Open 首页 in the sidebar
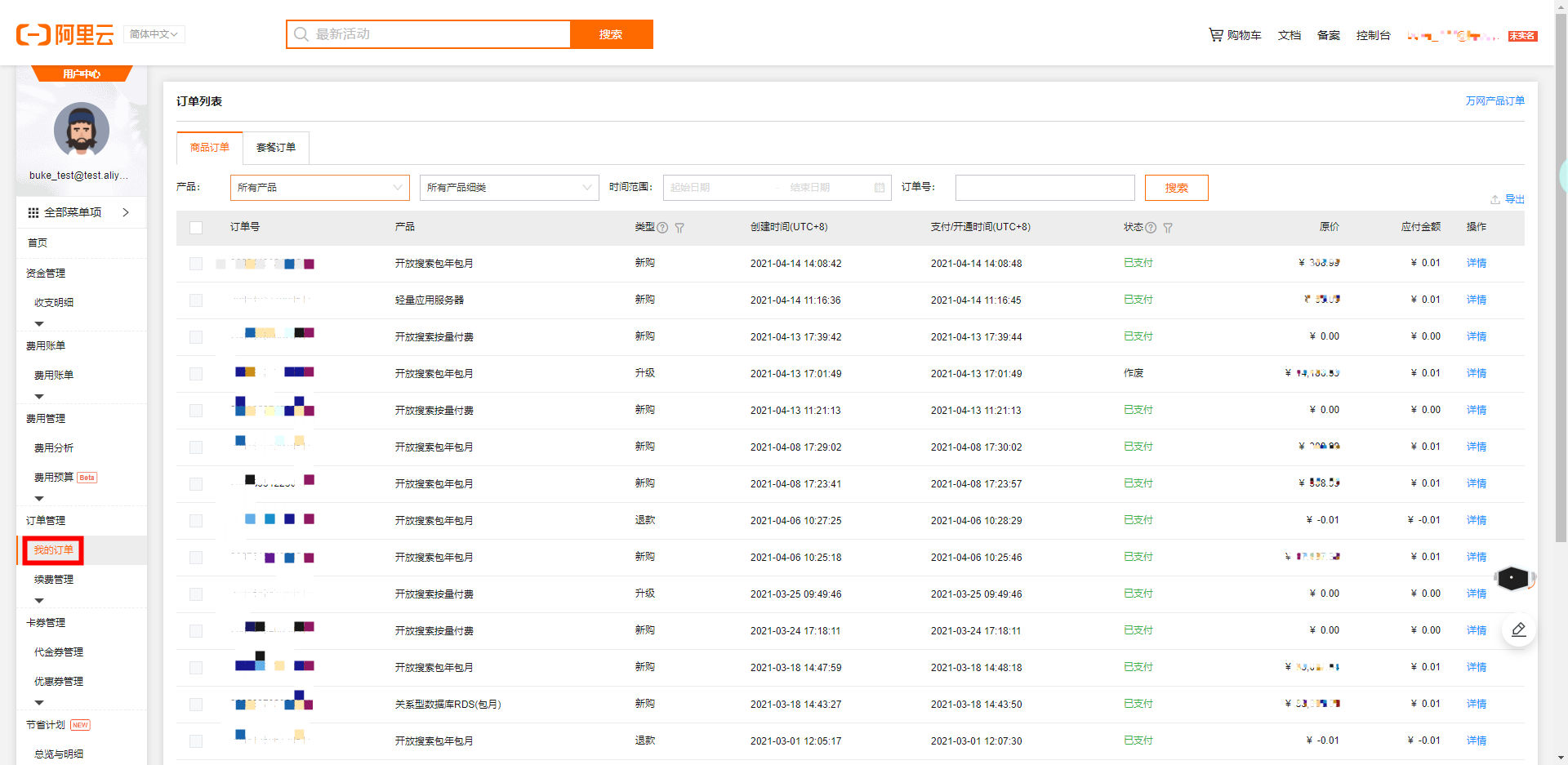This screenshot has height=765, width=1568. 38,243
